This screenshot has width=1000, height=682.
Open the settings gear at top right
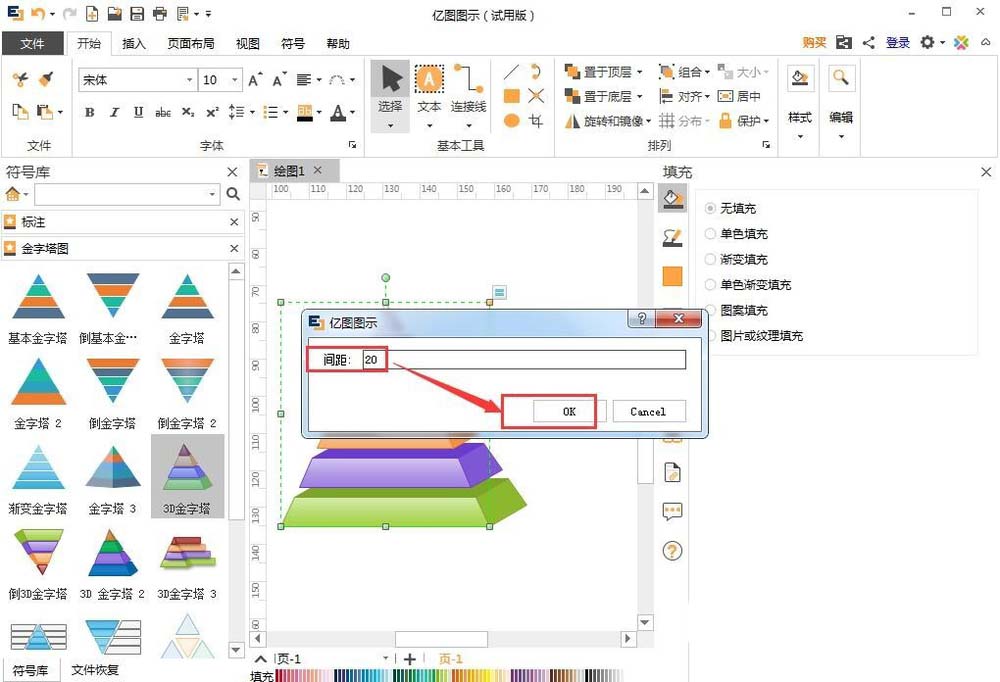(x=929, y=43)
